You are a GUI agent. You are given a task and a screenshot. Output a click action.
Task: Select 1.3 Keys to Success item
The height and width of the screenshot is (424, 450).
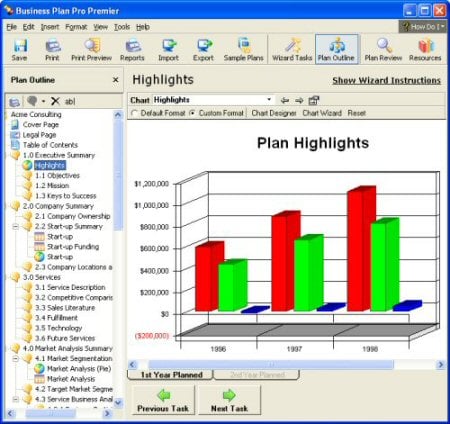(66, 196)
